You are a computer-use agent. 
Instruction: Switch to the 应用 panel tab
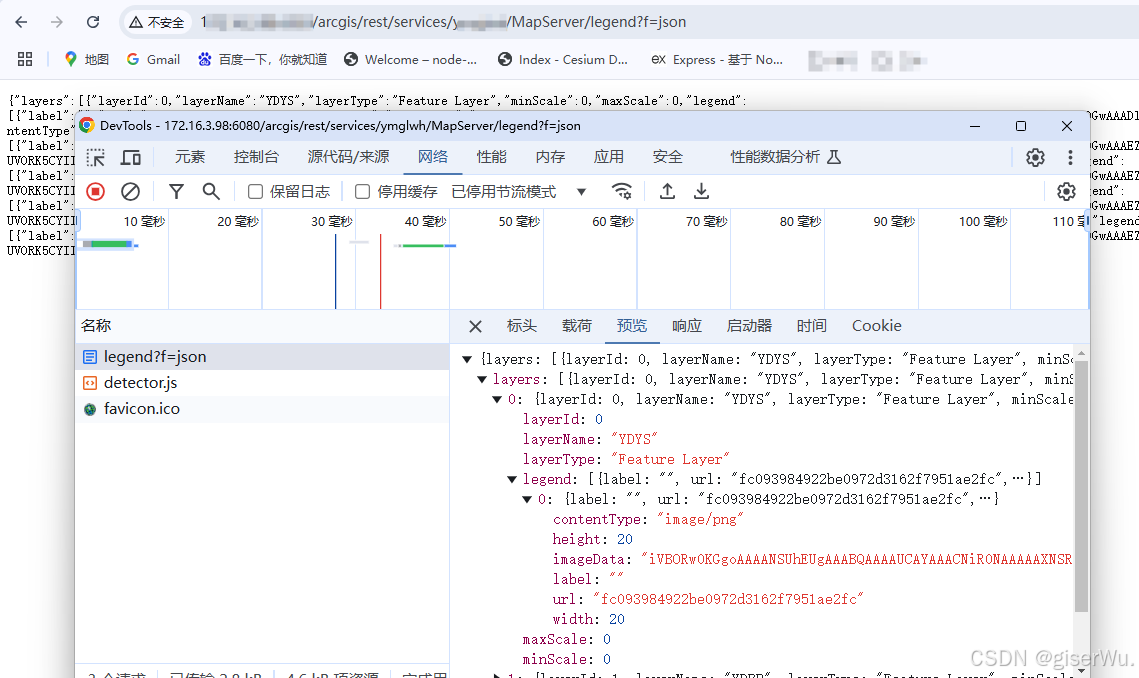click(609, 157)
